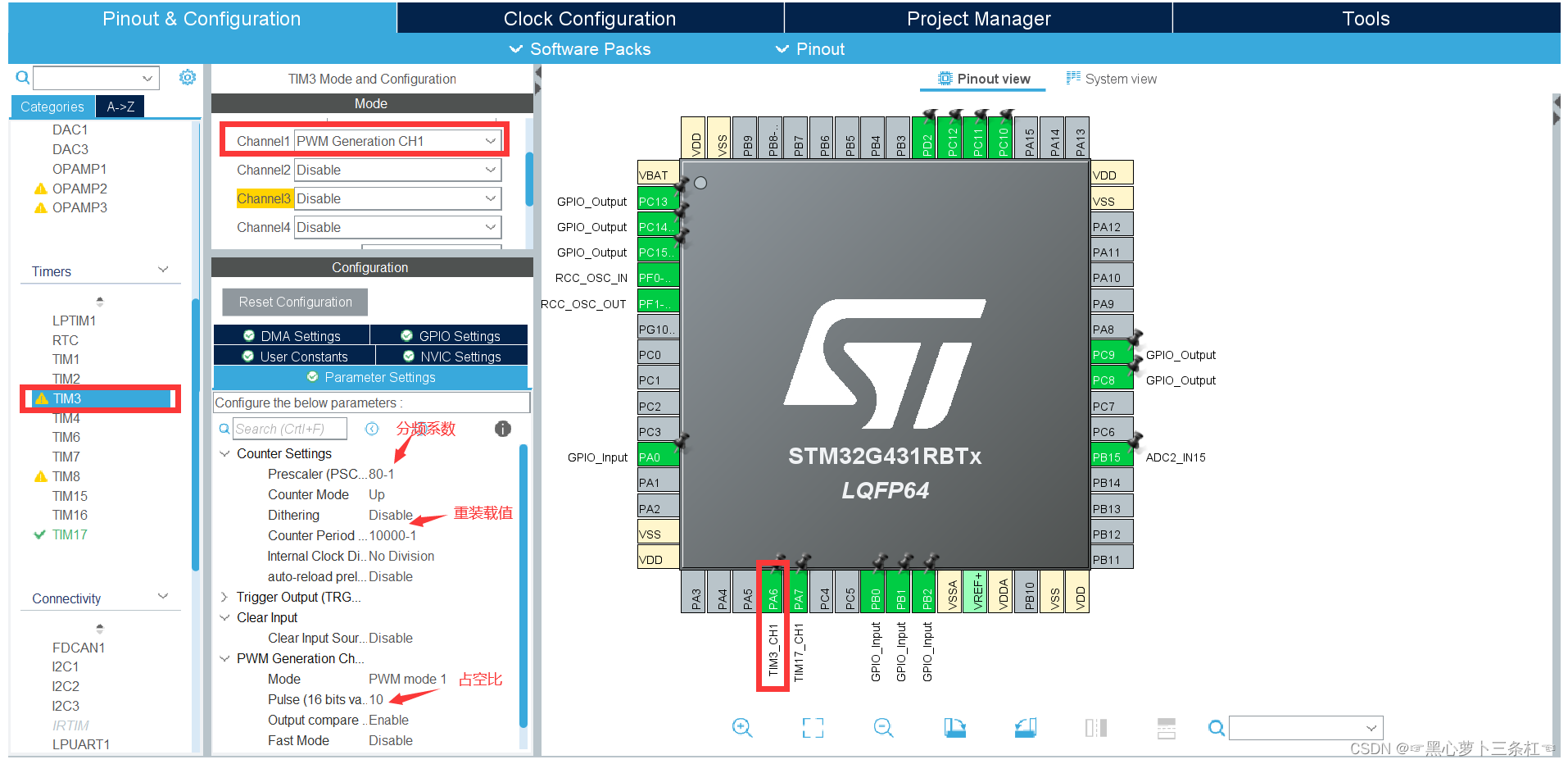This screenshot has height=764, width=1568.
Task: Switch to System view
Action: (1112, 79)
